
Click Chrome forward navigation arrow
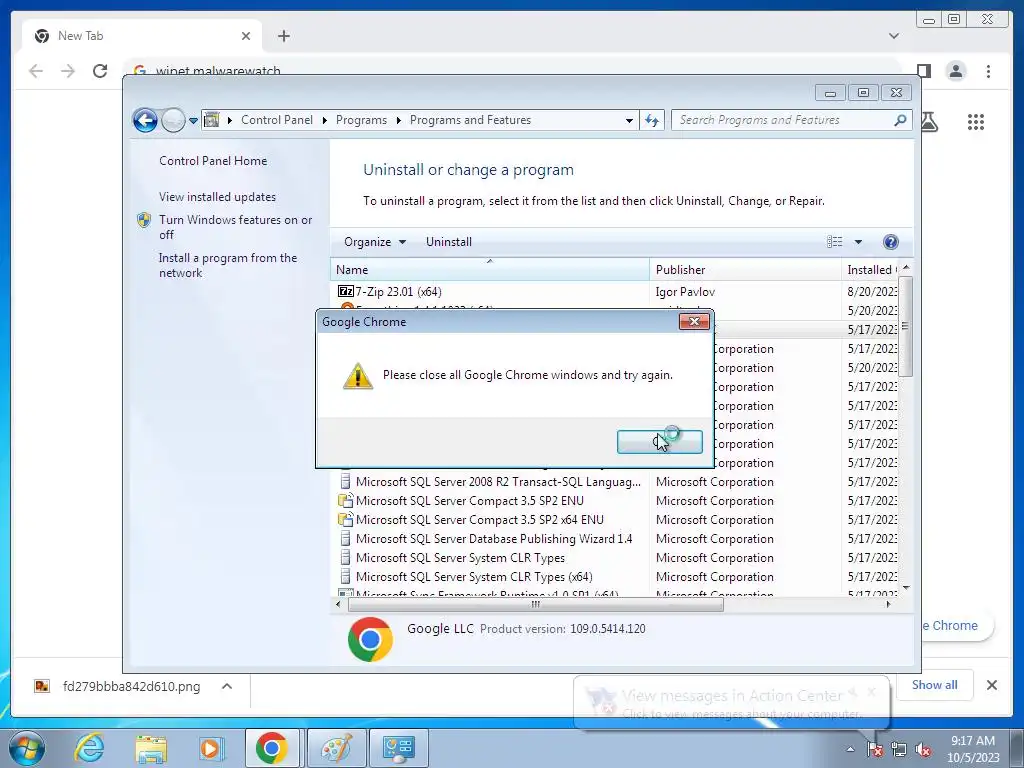pos(68,71)
